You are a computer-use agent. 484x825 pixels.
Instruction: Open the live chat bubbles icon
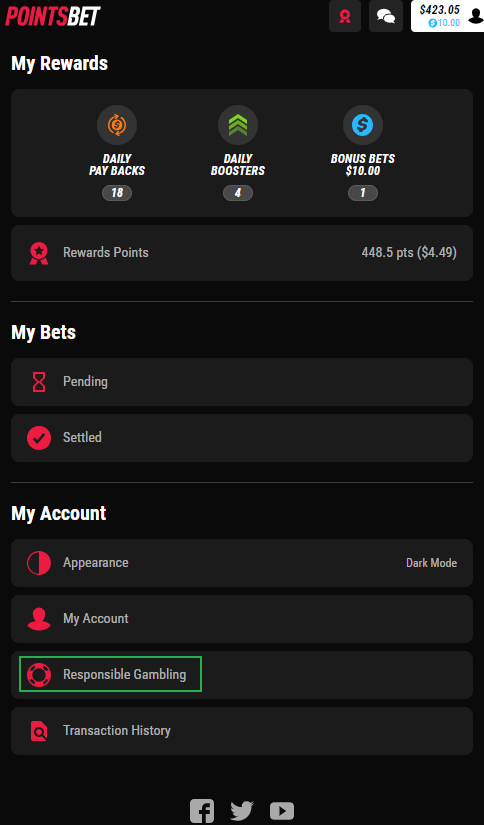pos(386,16)
